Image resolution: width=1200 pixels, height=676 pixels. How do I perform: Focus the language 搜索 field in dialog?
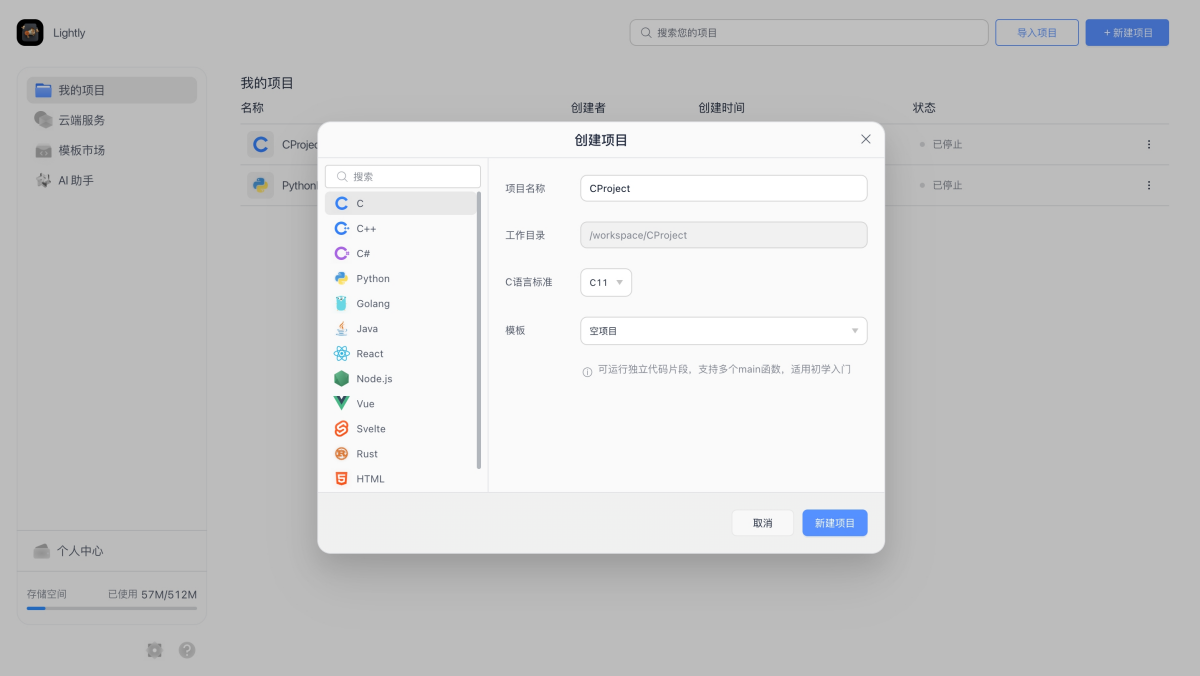[x=403, y=176]
